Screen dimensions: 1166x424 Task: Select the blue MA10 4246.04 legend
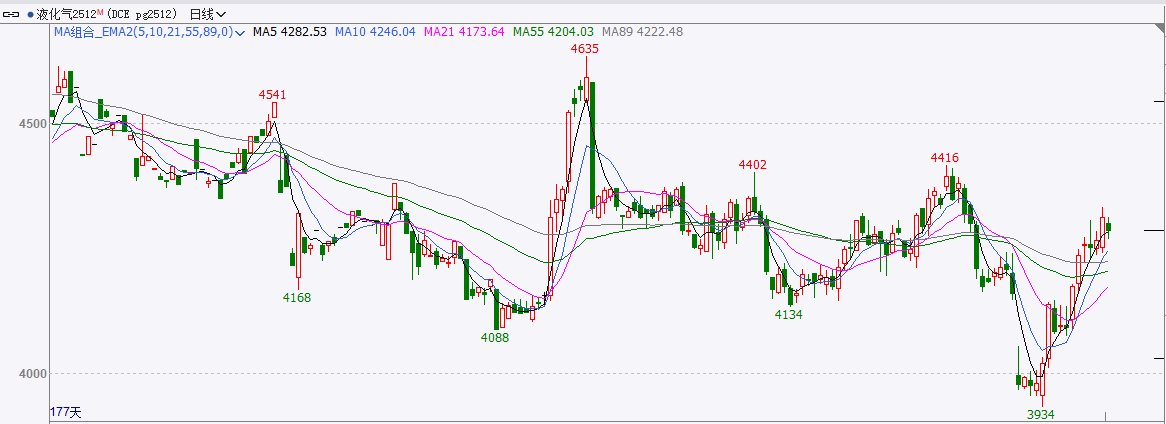(x=375, y=32)
